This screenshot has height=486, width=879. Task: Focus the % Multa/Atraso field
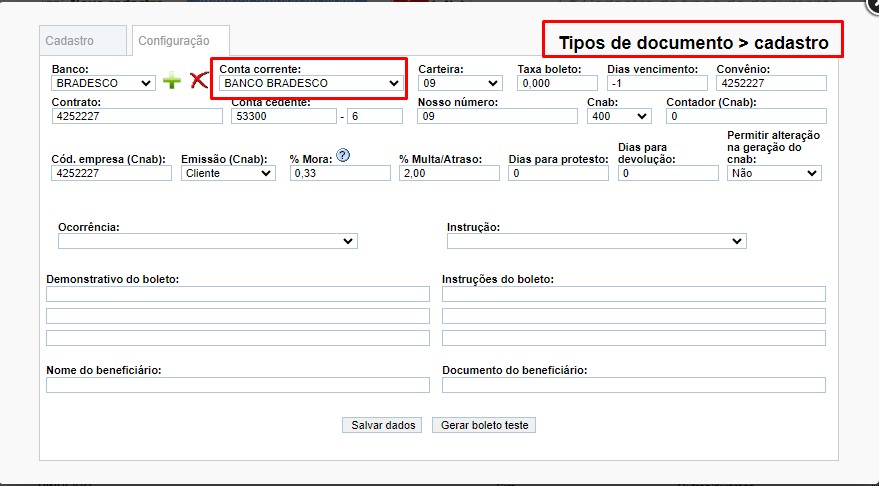coord(450,173)
